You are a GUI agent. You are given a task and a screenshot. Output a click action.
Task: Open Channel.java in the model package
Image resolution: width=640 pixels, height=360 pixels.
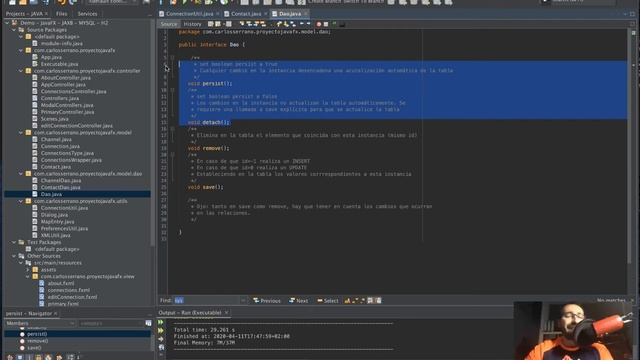(56, 140)
